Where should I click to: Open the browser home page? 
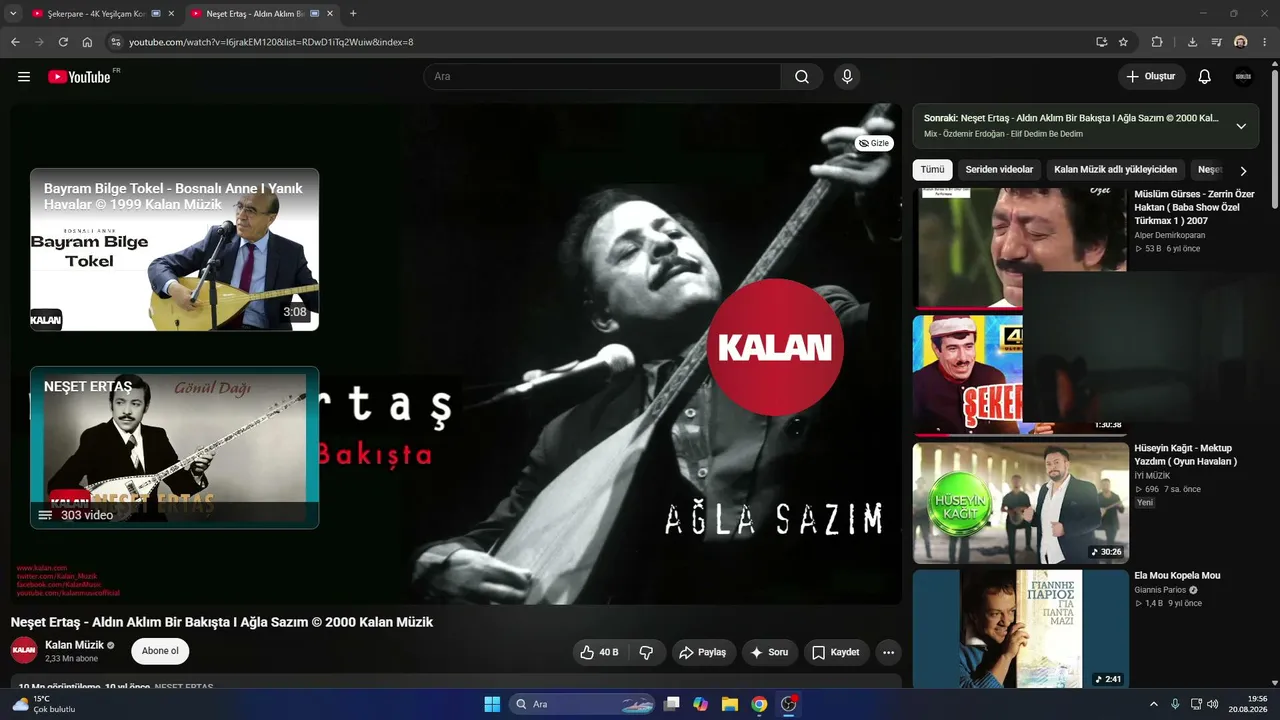[x=87, y=42]
